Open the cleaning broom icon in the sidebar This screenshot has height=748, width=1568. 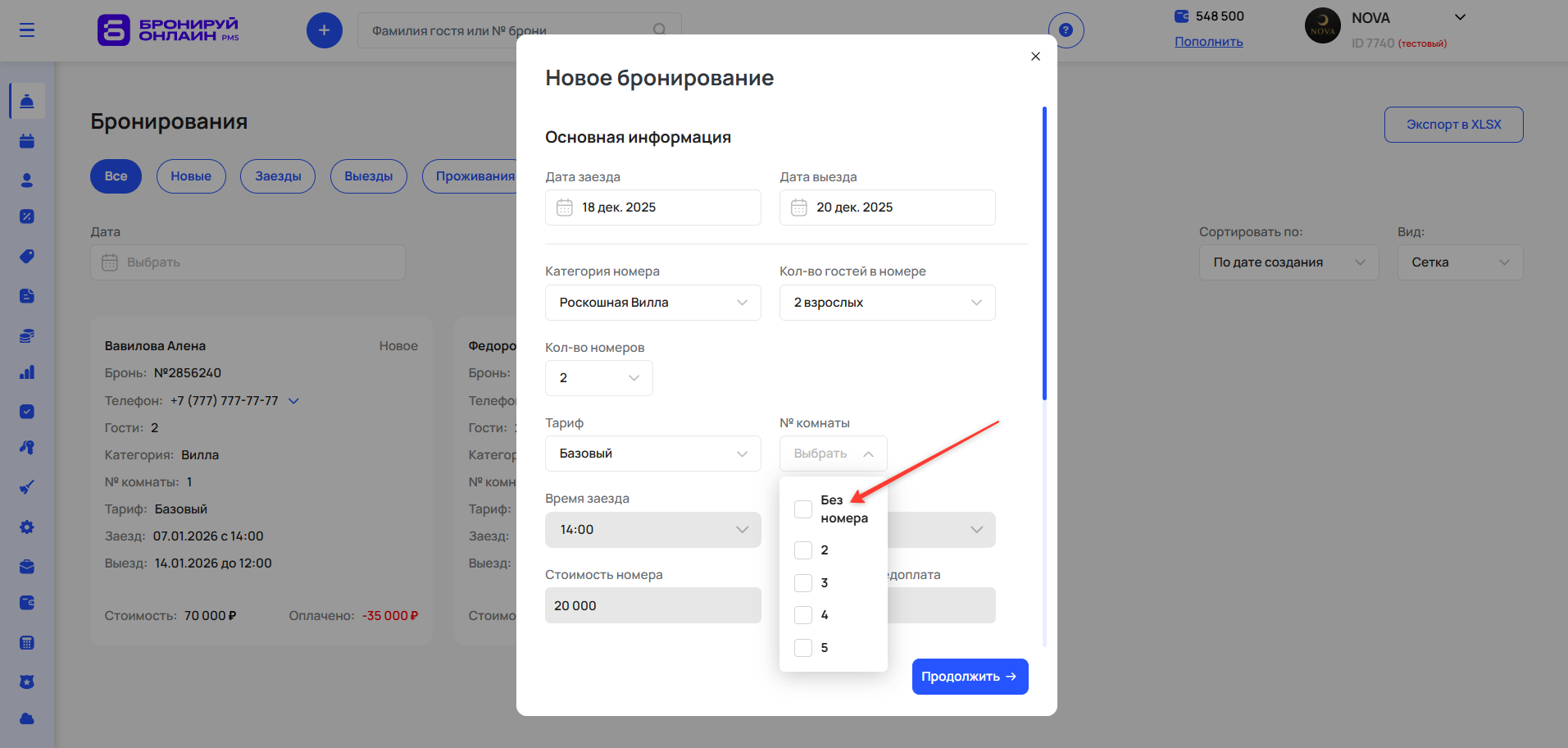(27, 487)
